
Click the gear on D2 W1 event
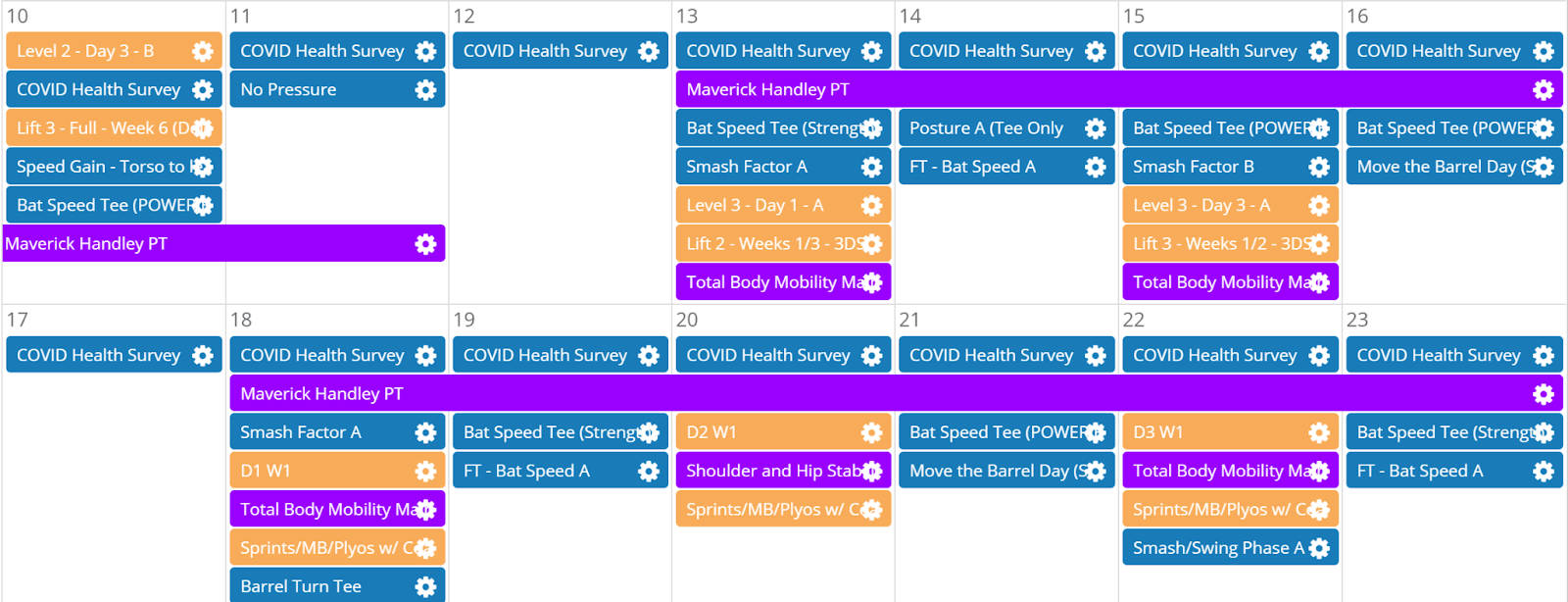pos(871,432)
